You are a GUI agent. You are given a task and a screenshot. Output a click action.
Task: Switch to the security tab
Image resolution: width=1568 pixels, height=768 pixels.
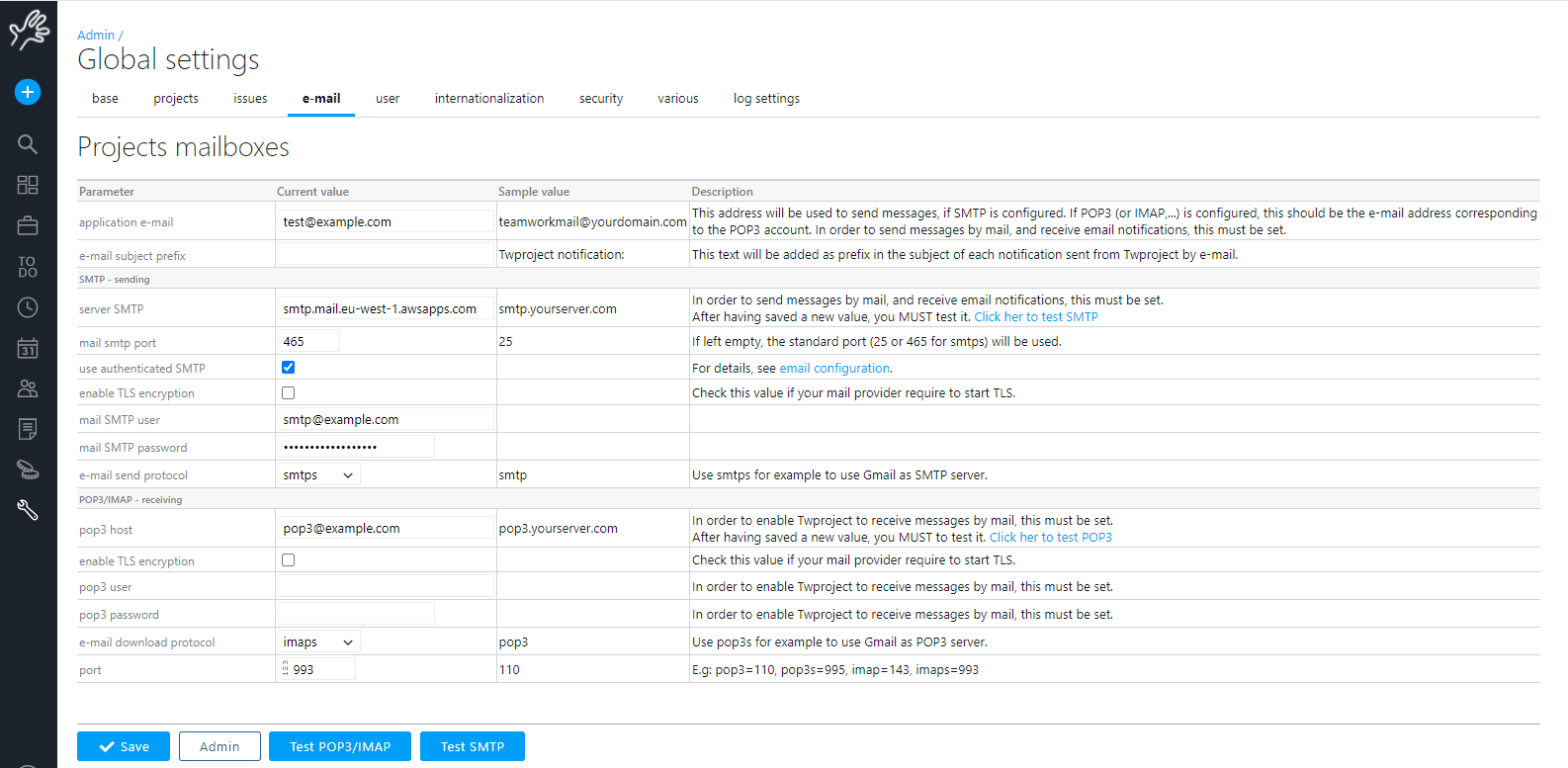[601, 99]
